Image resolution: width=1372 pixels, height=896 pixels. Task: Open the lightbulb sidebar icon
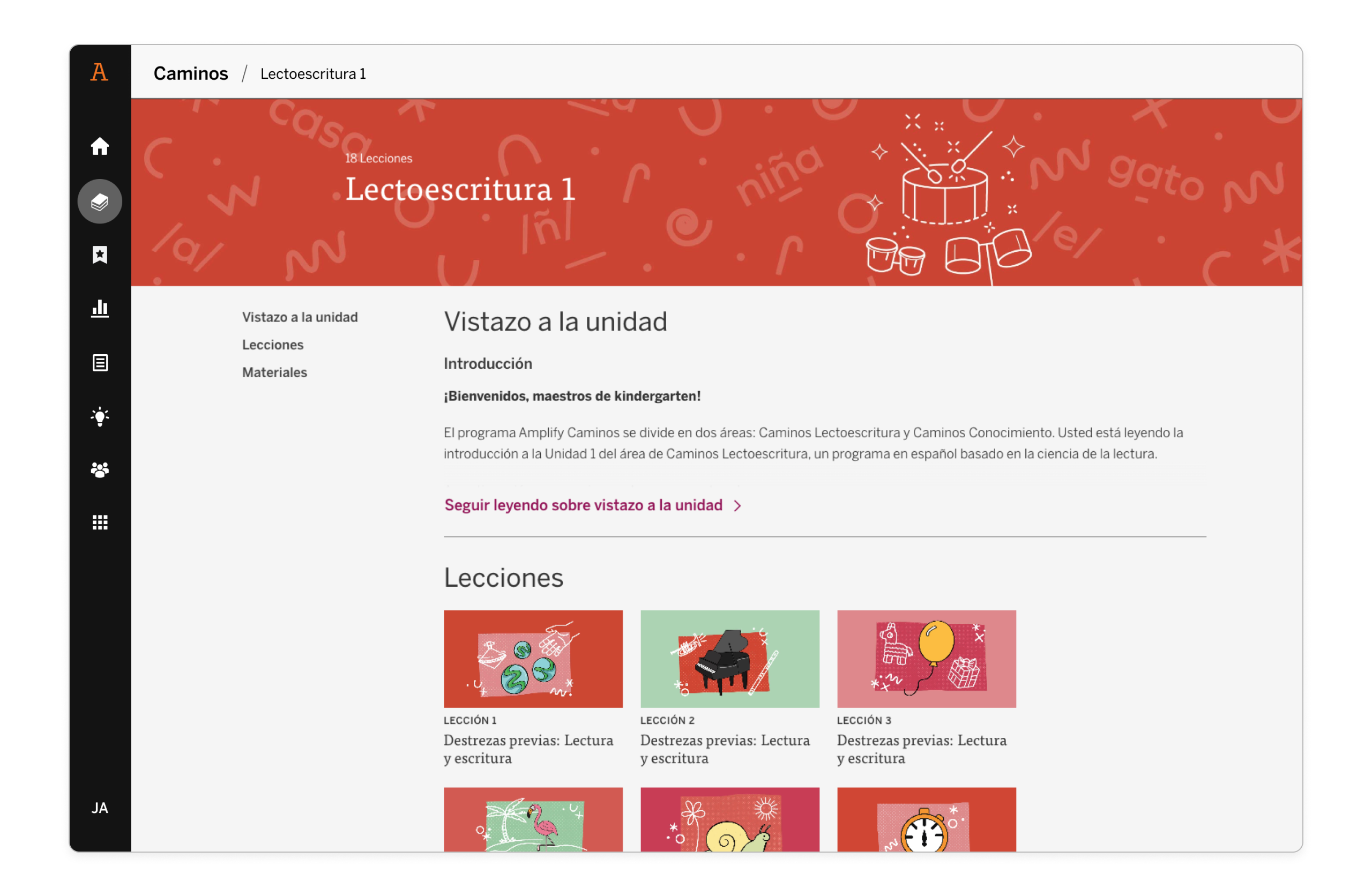100,416
